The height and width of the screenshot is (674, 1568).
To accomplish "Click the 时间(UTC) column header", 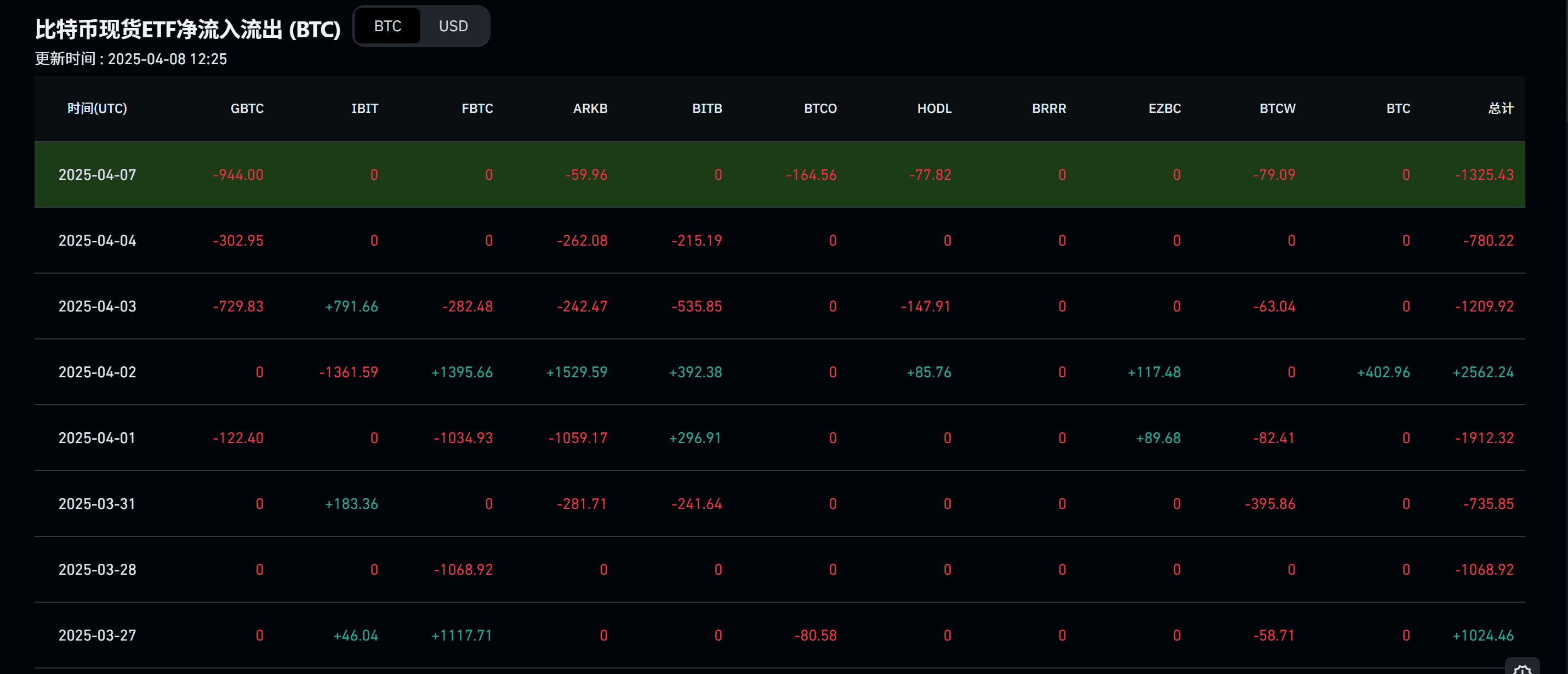I will (97, 109).
